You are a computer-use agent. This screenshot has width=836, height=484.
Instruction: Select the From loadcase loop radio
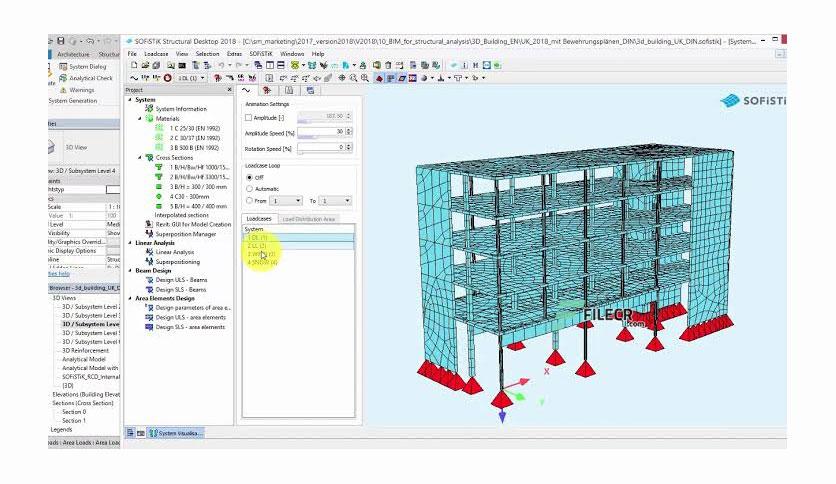(249, 200)
